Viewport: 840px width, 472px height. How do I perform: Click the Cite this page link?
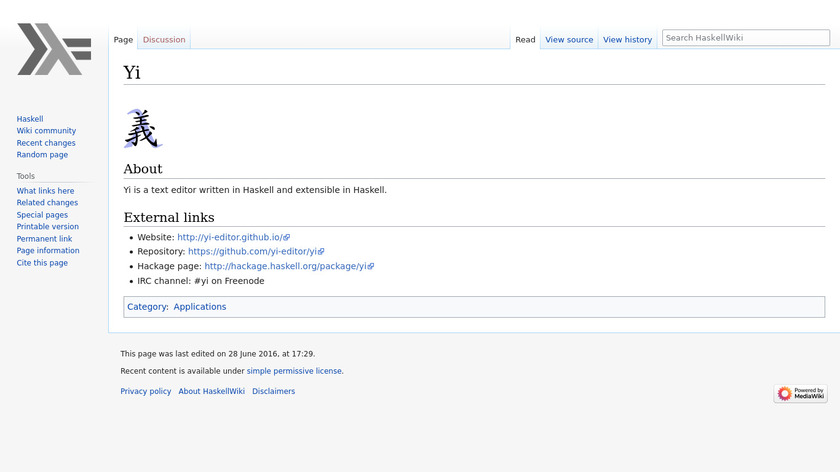pos(42,263)
